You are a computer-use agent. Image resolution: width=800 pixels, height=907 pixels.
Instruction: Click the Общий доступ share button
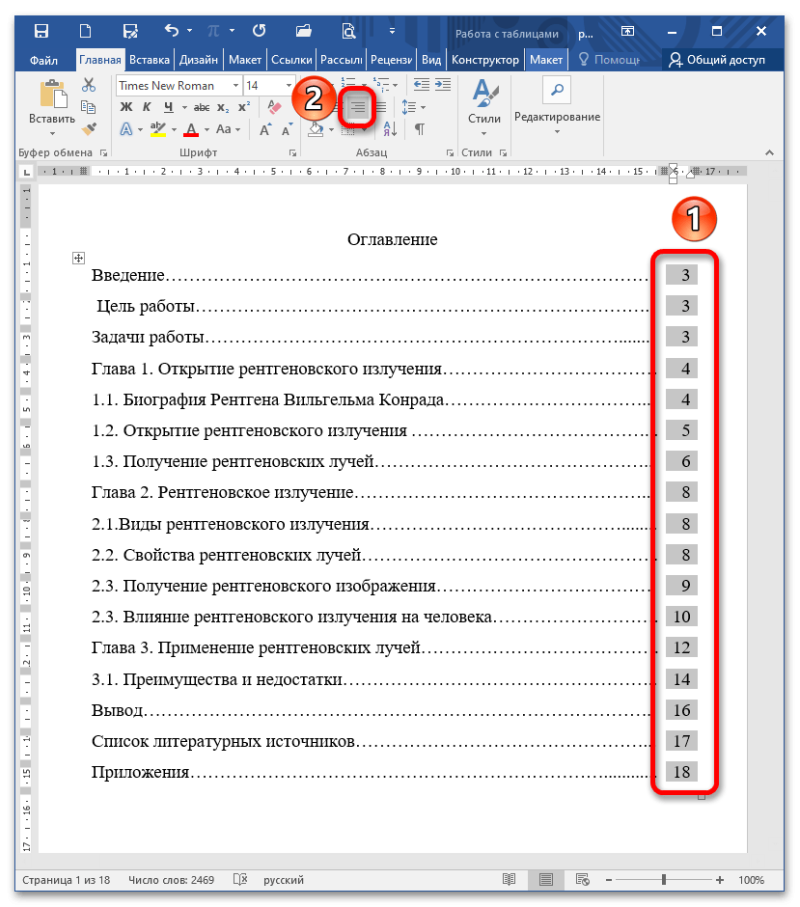[x=717, y=60]
